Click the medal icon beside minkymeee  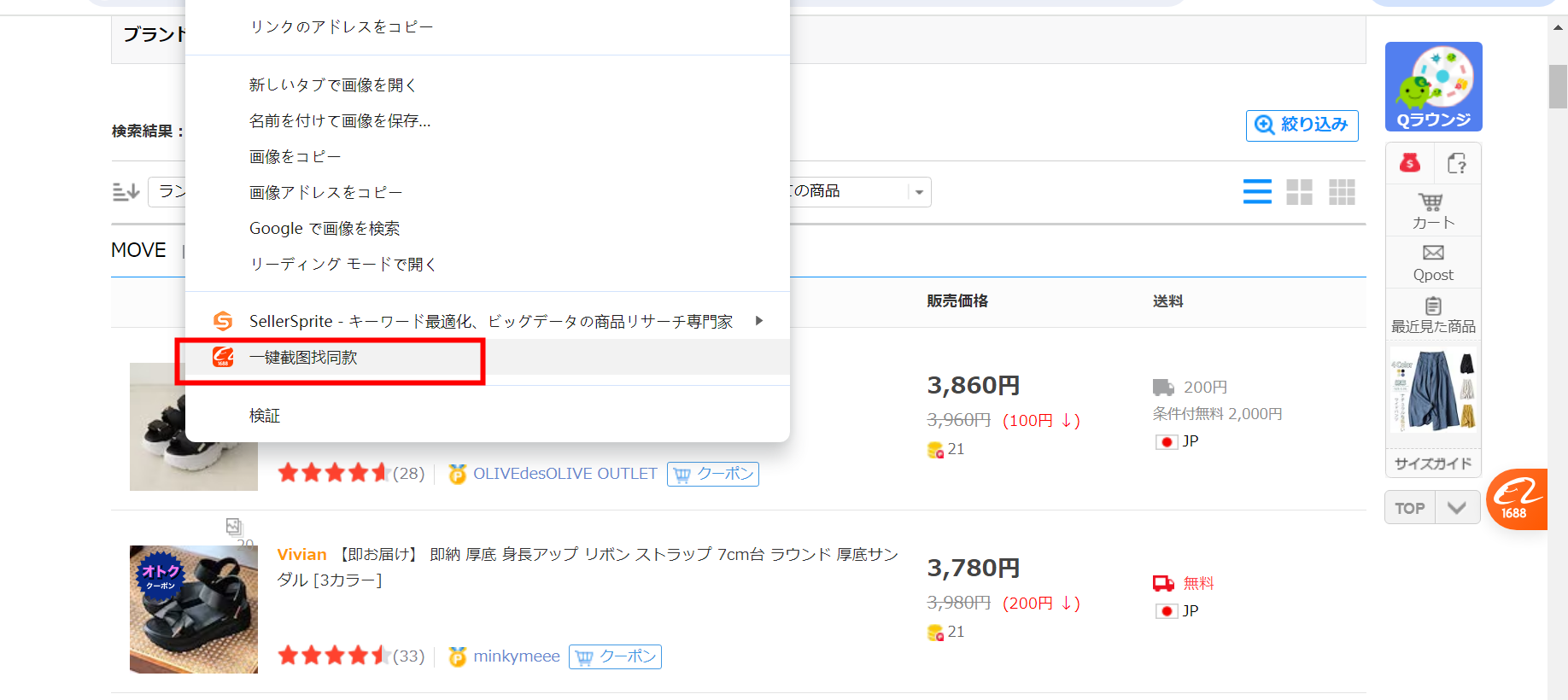[x=458, y=656]
